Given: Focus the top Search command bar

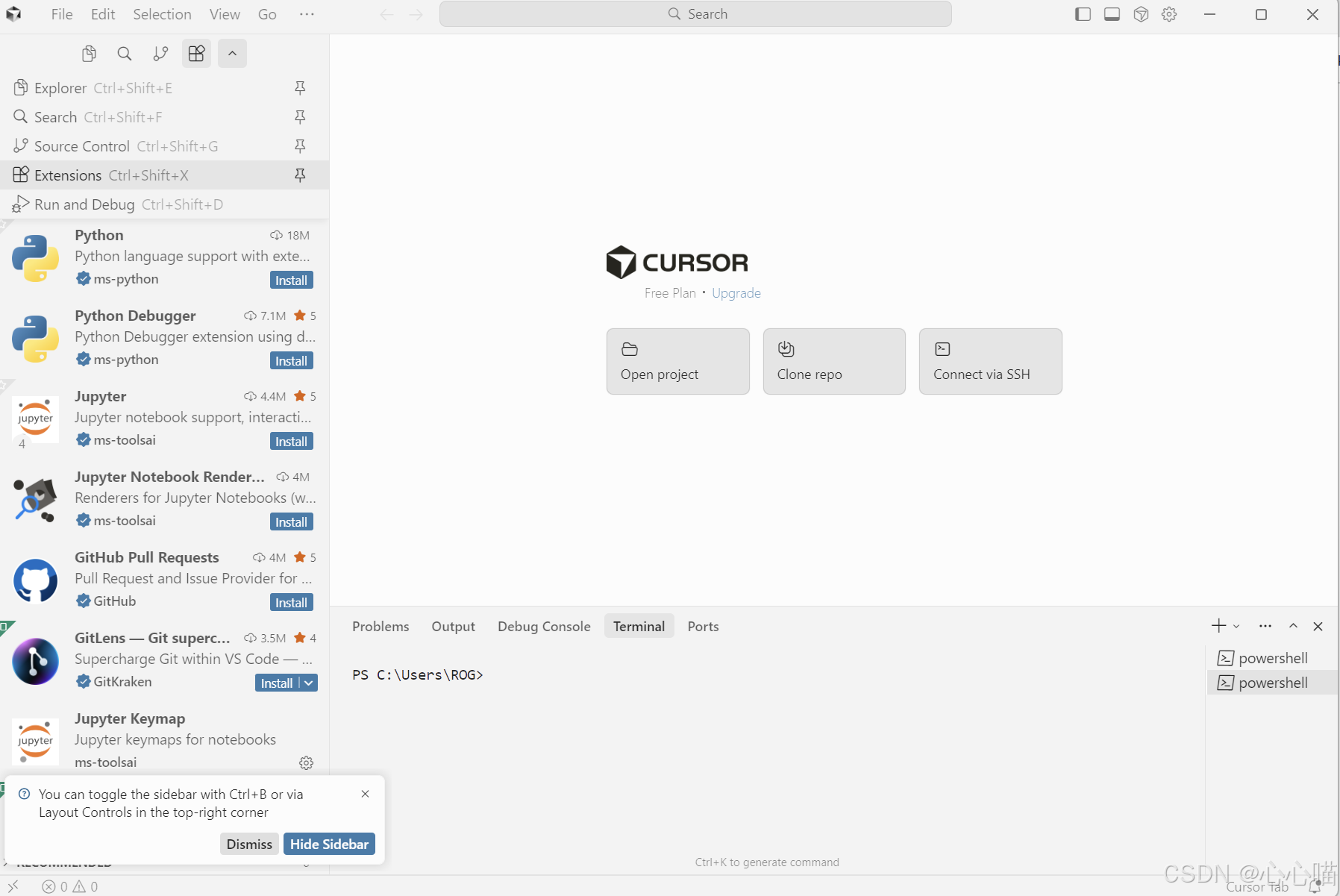Looking at the screenshot, I should click(x=695, y=14).
